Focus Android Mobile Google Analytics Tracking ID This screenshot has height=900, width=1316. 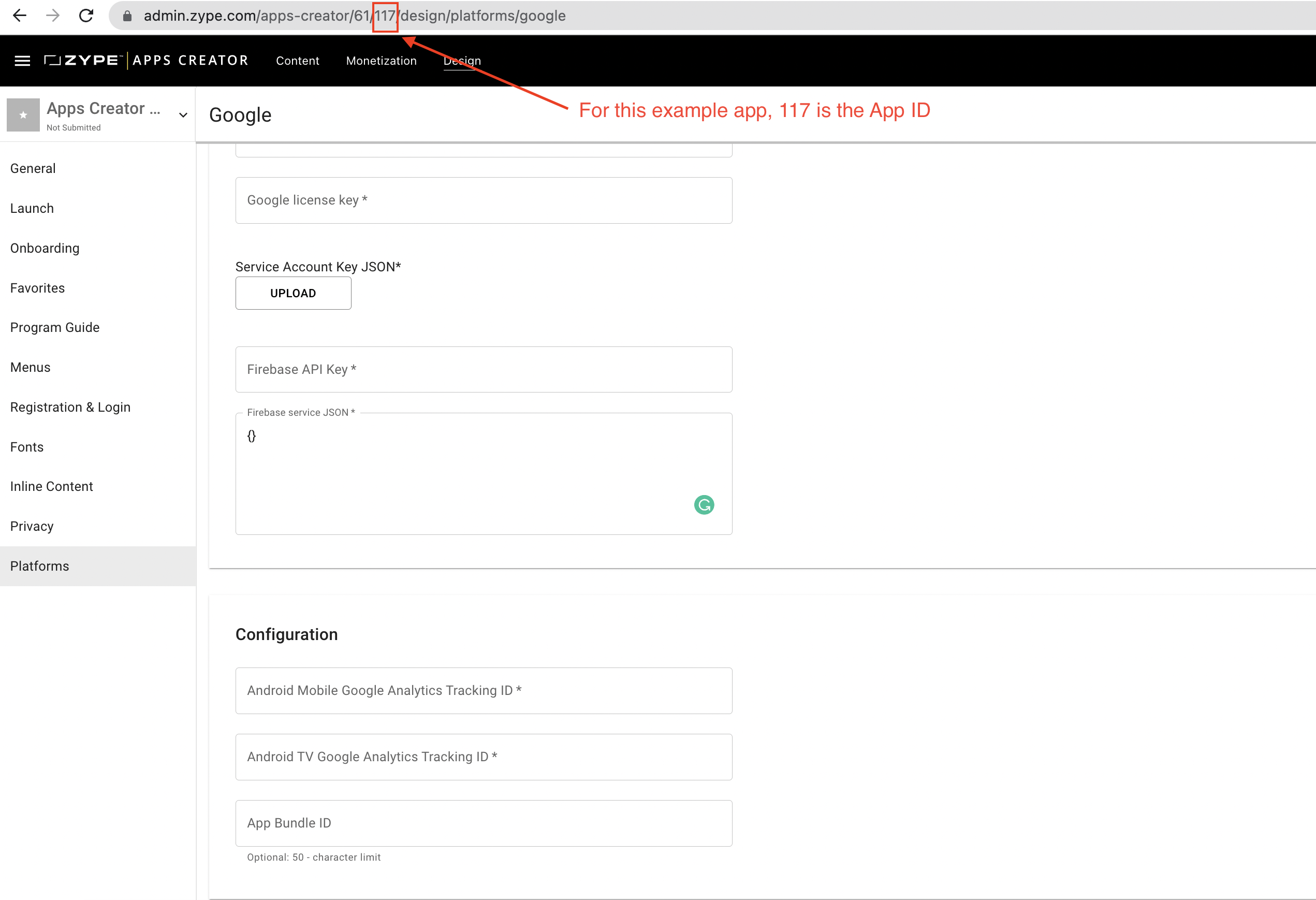[x=484, y=690]
